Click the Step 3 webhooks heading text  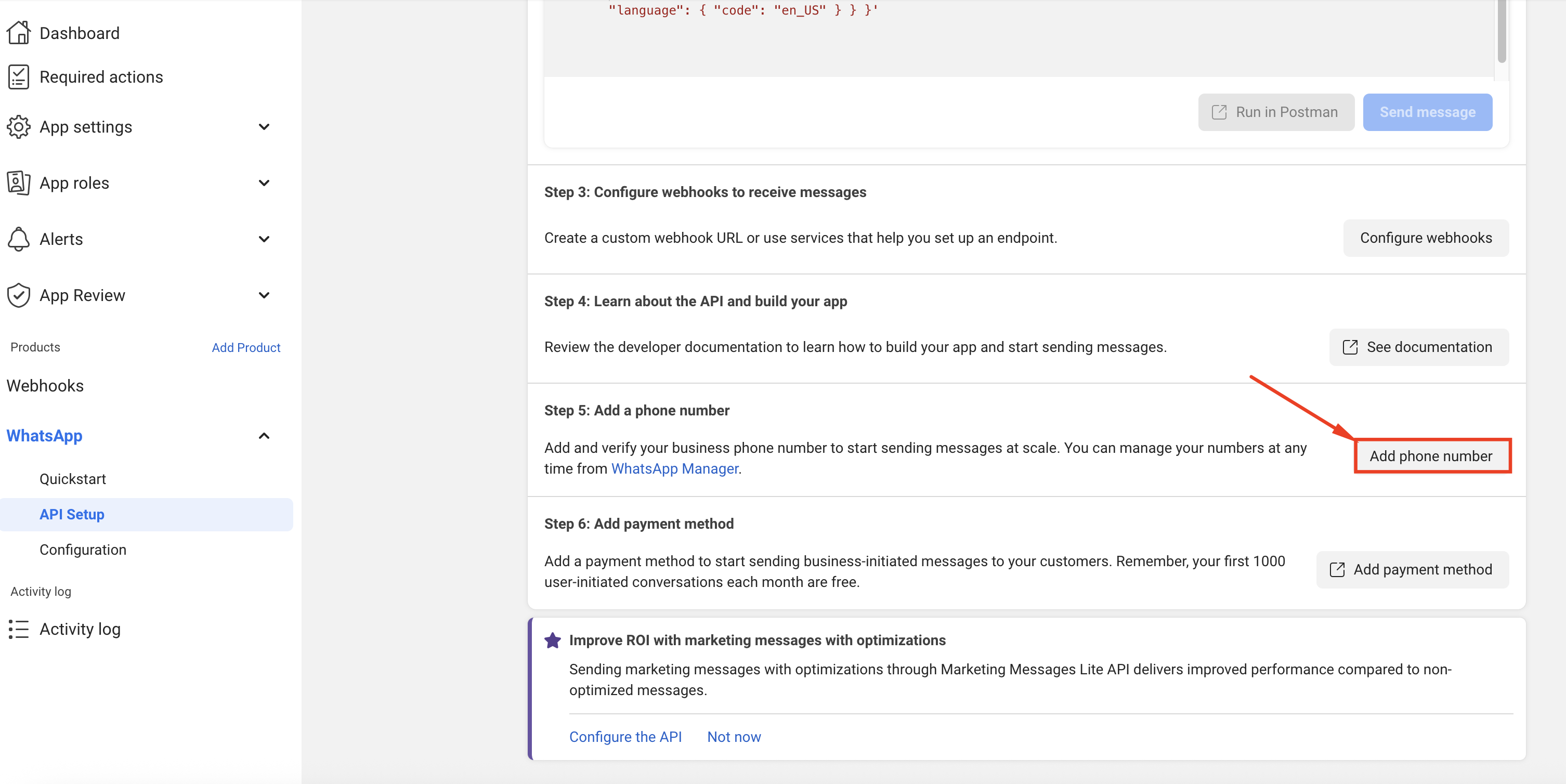(x=705, y=192)
